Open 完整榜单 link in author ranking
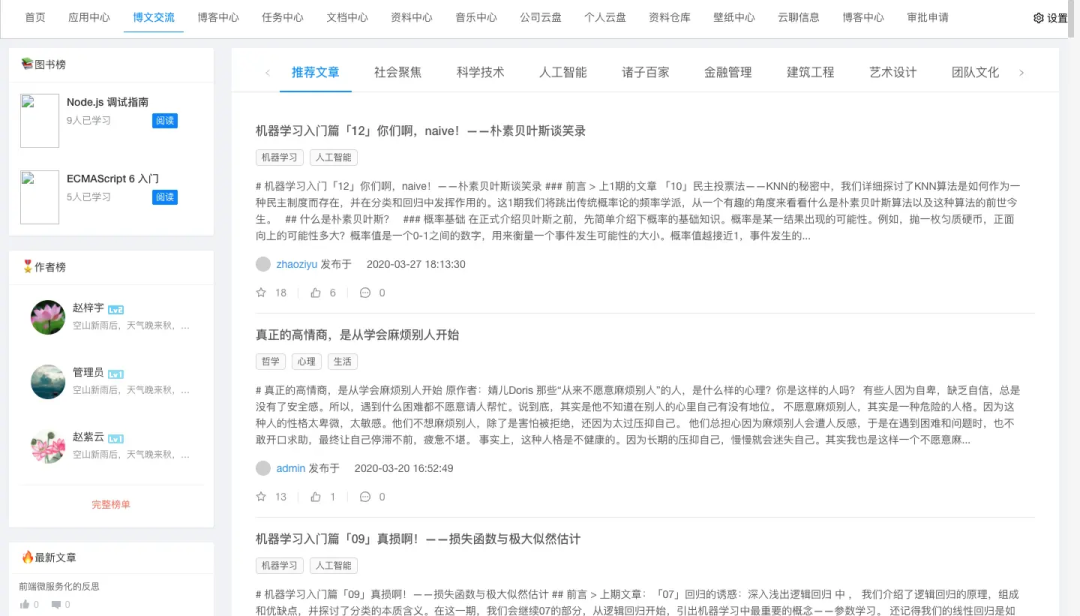1080x616 pixels. [x=111, y=505]
